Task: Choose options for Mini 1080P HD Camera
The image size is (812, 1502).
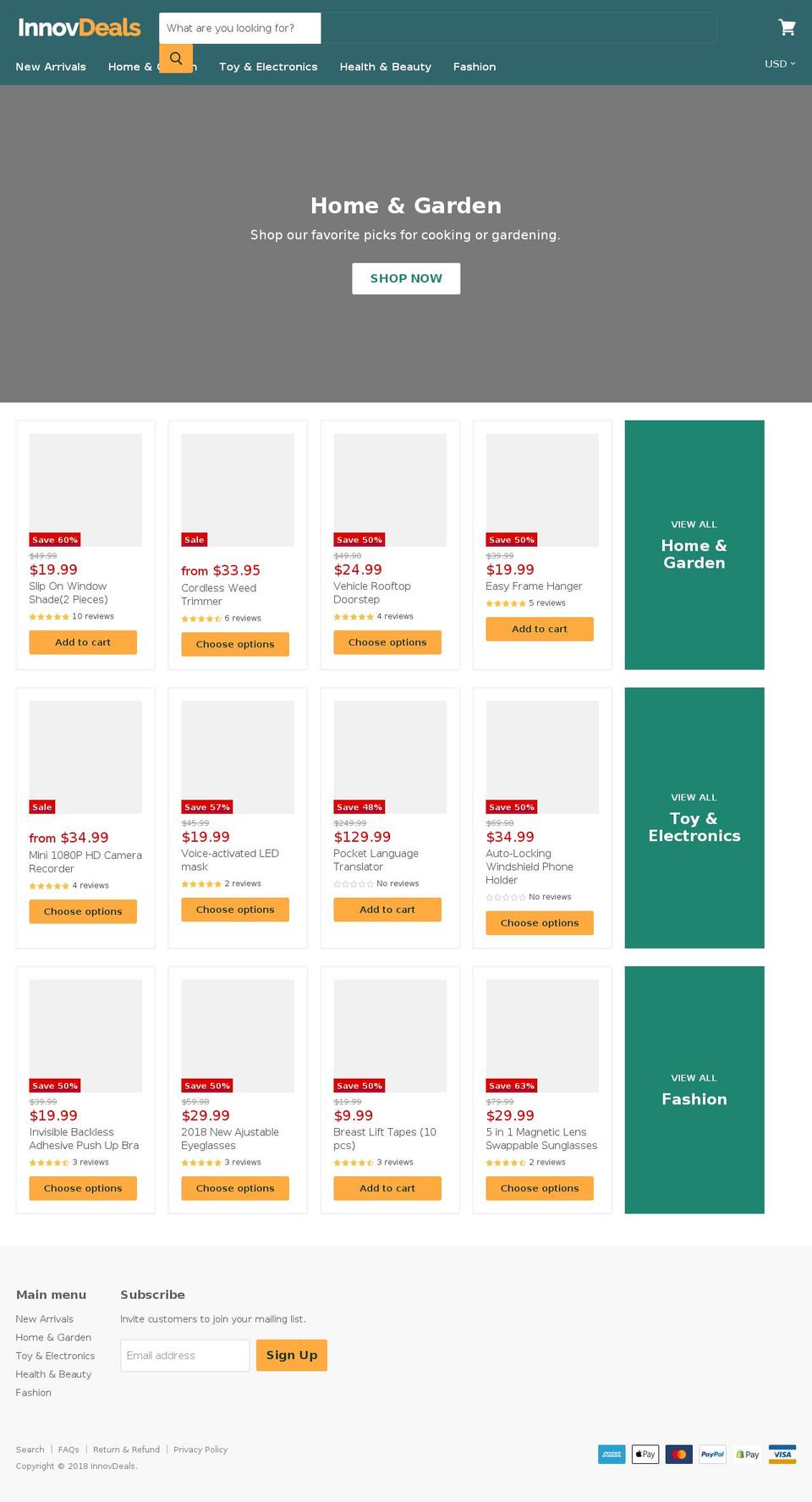Action: 83,911
